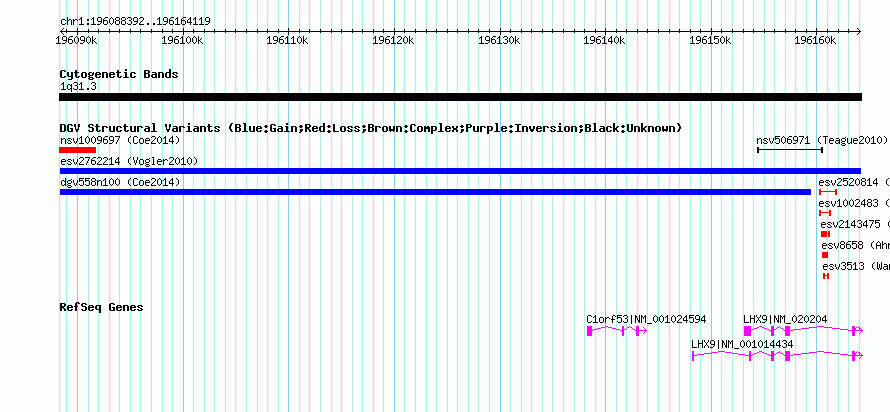Image resolution: width=890 pixels, height=412 pixels.
Task: Open the esv3513 variant label
Action: point(856,266)
